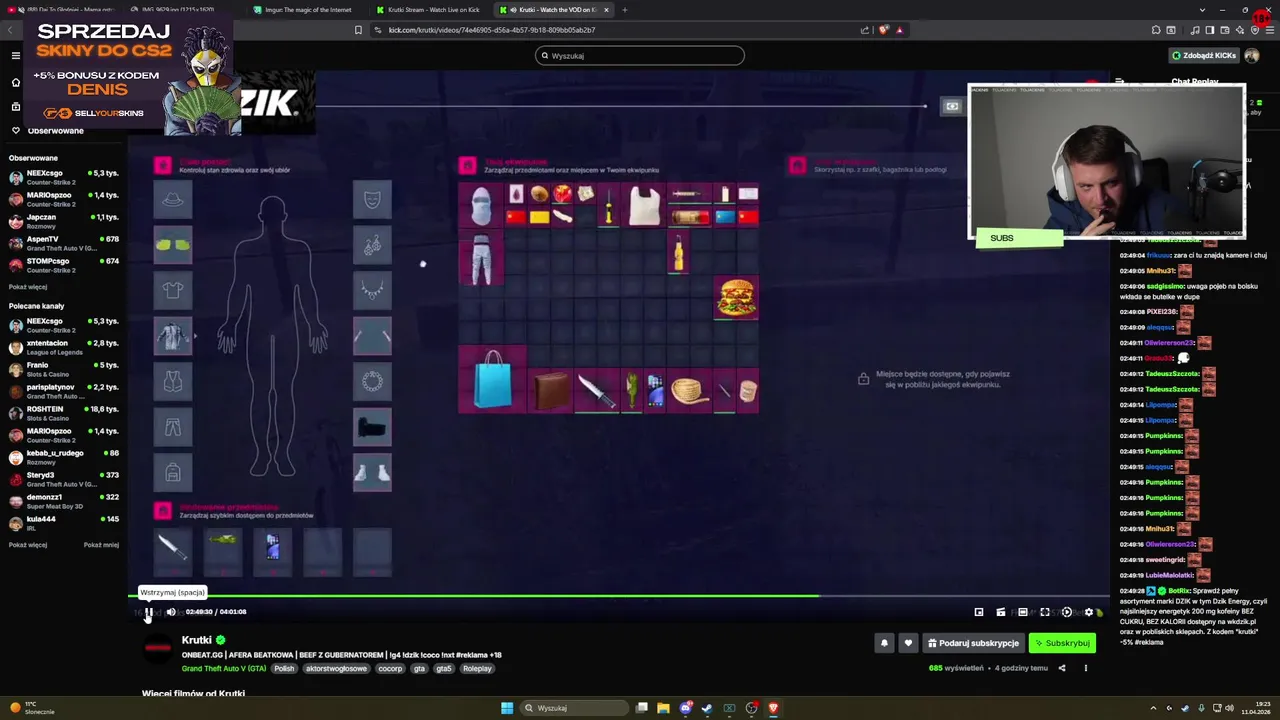Mute the video player volume
1280x720 pixels.
(x=171, y=612)
